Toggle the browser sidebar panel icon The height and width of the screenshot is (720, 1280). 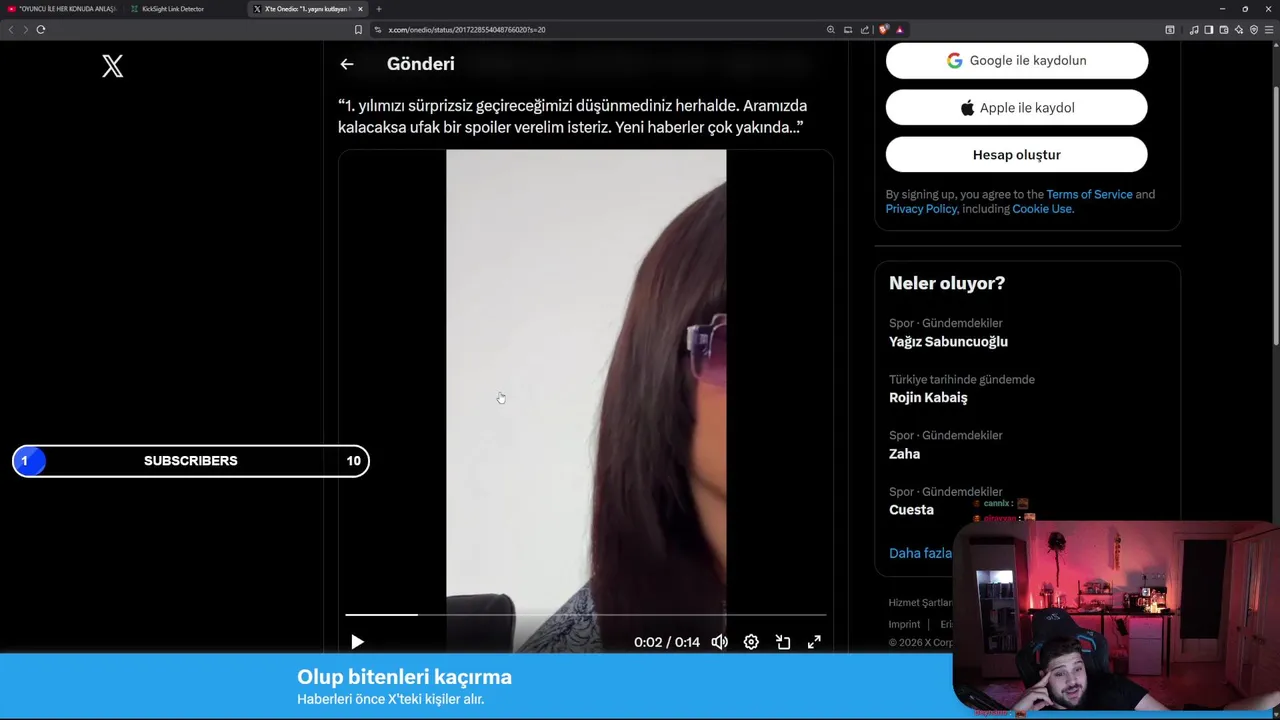pyautogui.click(x=1209, y=29)
